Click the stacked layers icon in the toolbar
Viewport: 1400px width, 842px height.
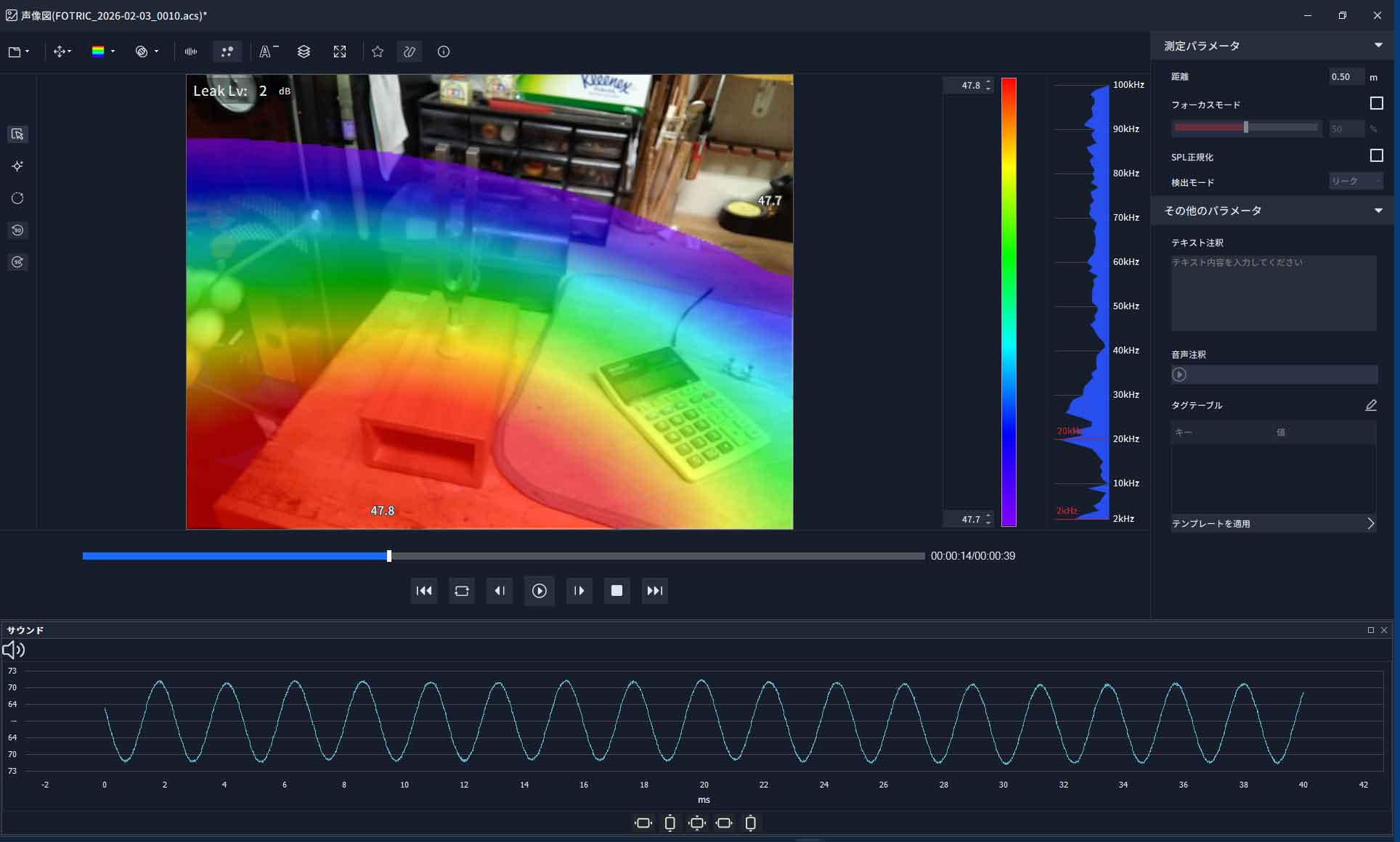coord(304,52)
